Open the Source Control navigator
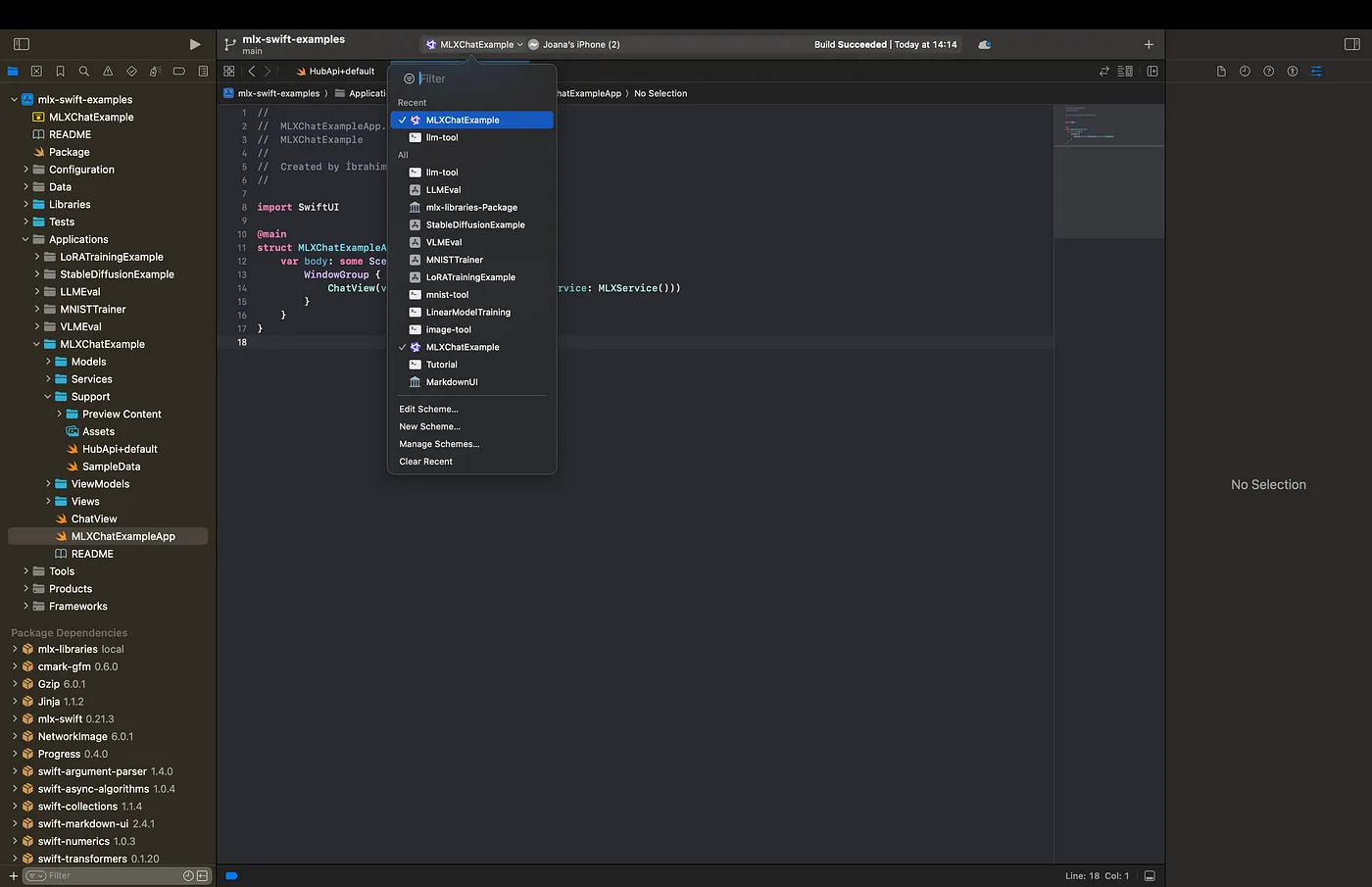Viewport: 1372px width, 887px height. tap(36, 72)
